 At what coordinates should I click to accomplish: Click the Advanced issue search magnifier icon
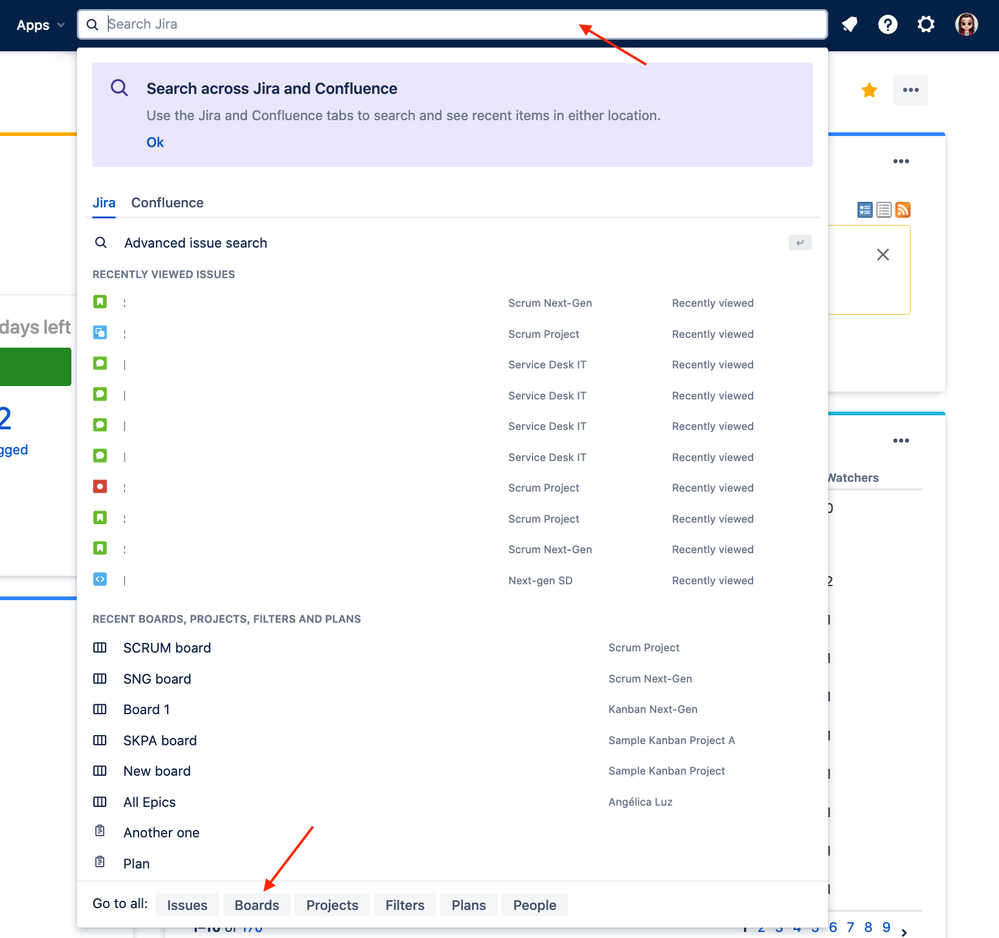(101, 243)
